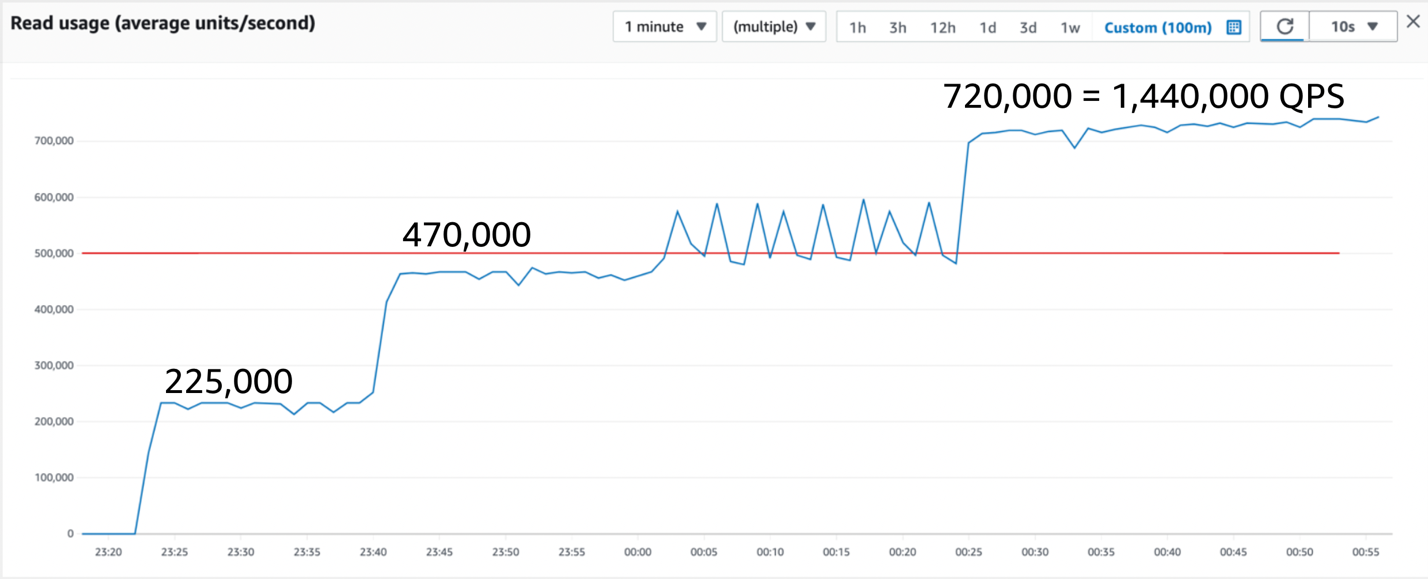This screenshot has width=1428, height=579.
Task: Open the calendar date picker icon
Action: pos(1233,27)
